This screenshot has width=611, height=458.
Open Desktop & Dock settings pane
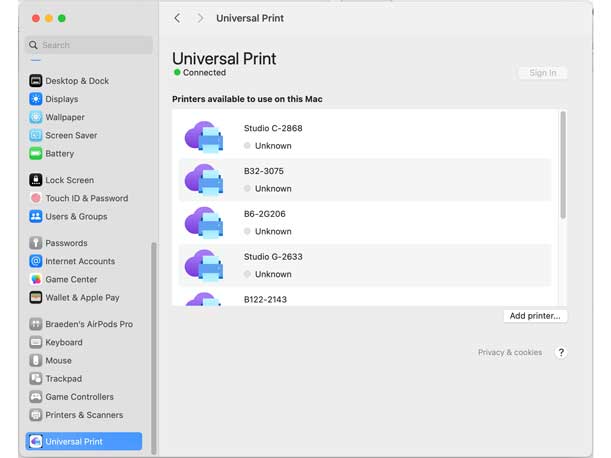point(77,81)
